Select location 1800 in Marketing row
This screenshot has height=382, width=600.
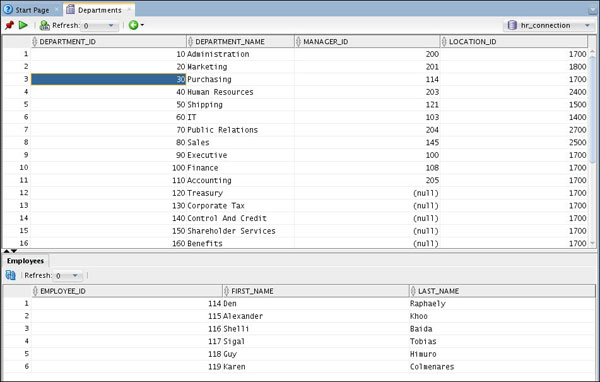[x=514, y=67]
